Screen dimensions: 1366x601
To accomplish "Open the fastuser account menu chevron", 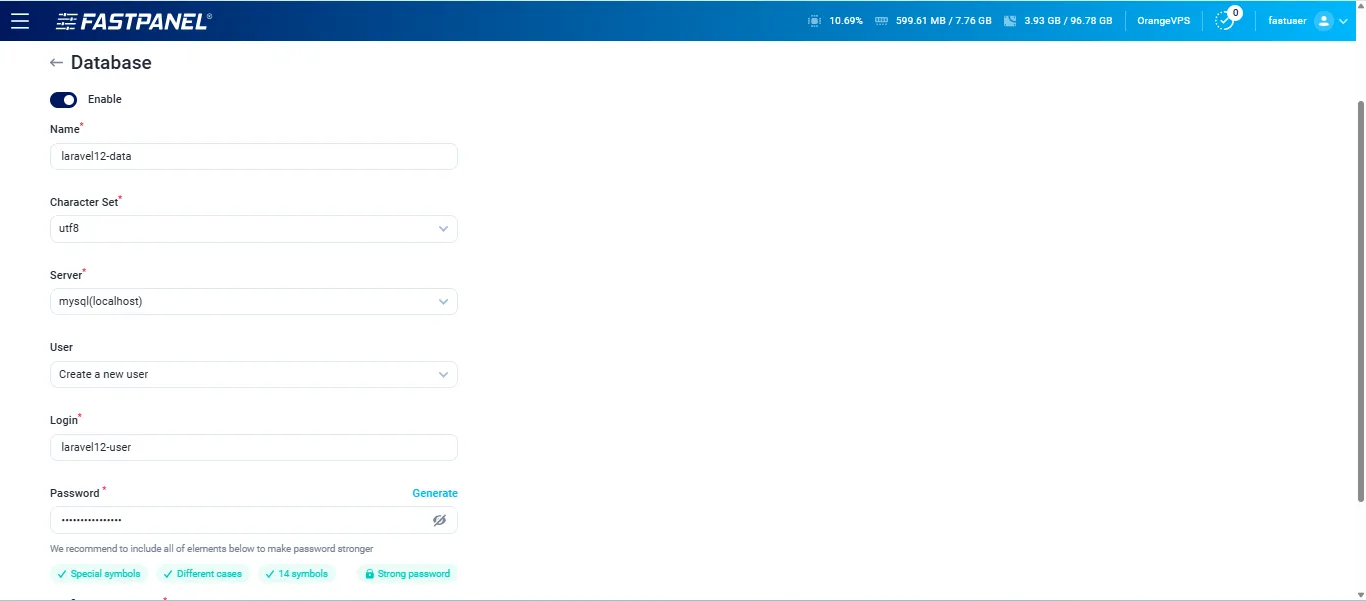I will point(1343,21).
